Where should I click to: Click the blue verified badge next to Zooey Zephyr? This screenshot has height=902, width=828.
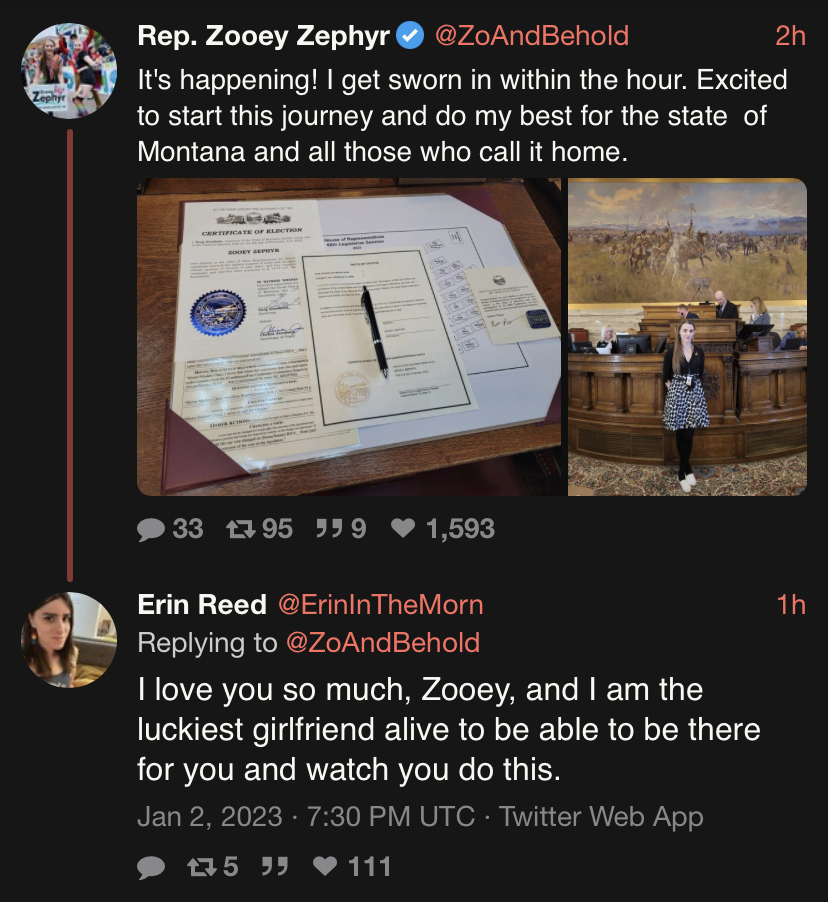(410, 36)
